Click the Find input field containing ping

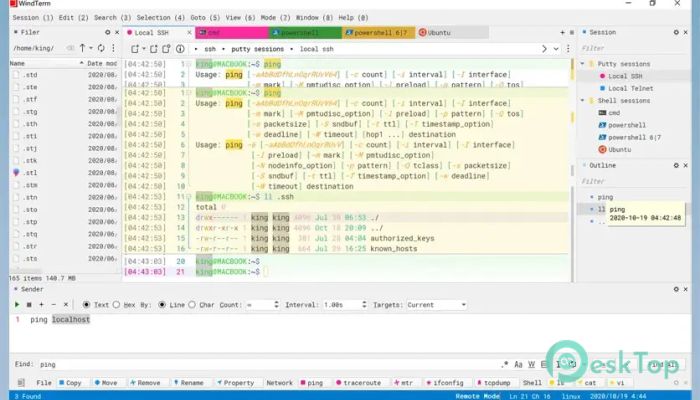pos(268,364)
